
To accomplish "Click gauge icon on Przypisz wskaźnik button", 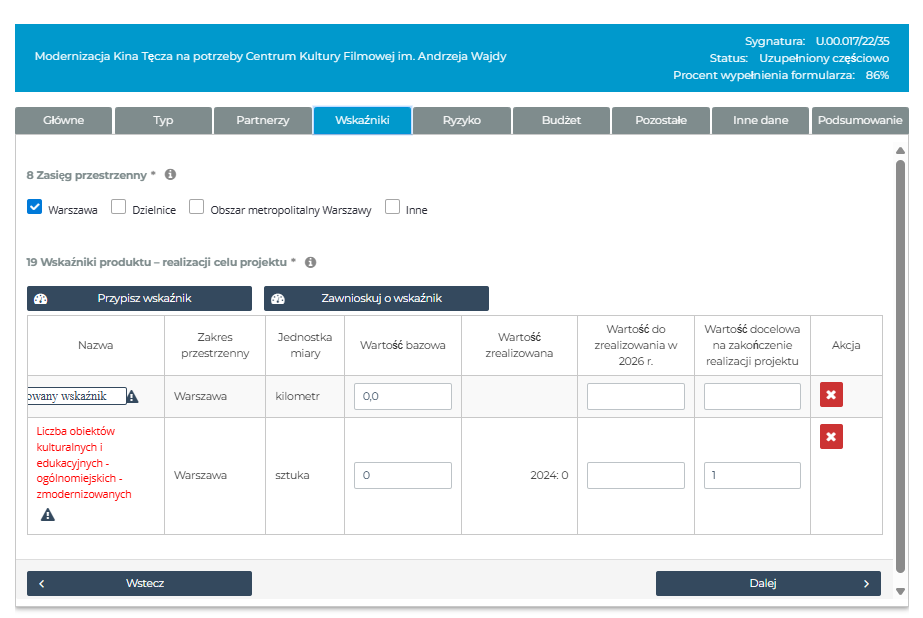I will [41, 299].
